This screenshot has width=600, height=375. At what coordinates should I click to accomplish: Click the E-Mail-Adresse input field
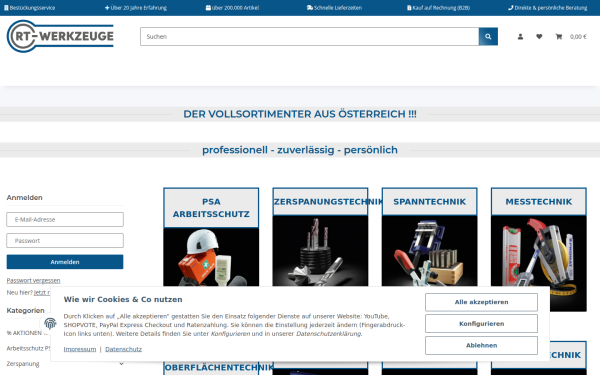click(65, 220)
